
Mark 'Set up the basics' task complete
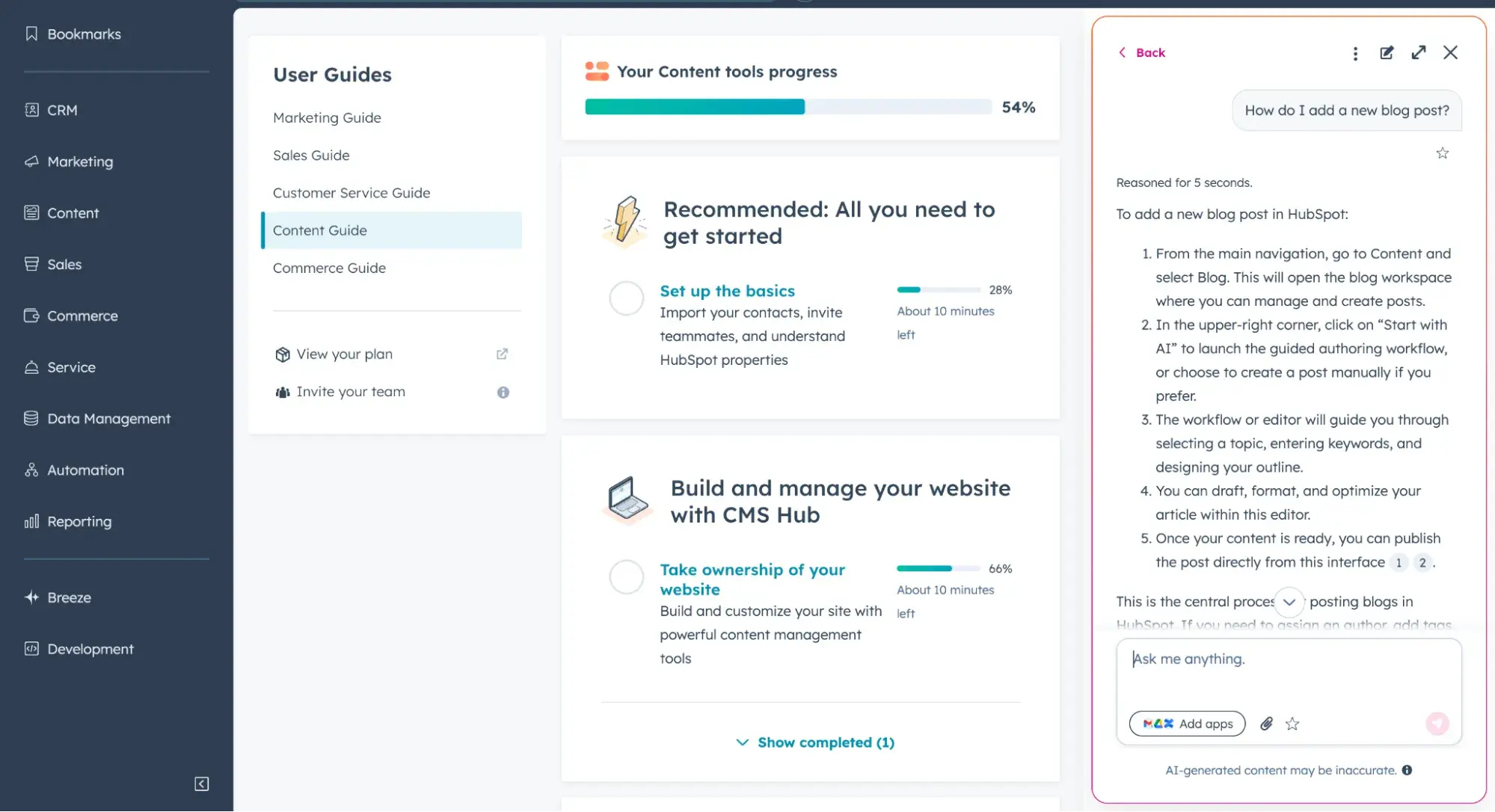(626, 298)
